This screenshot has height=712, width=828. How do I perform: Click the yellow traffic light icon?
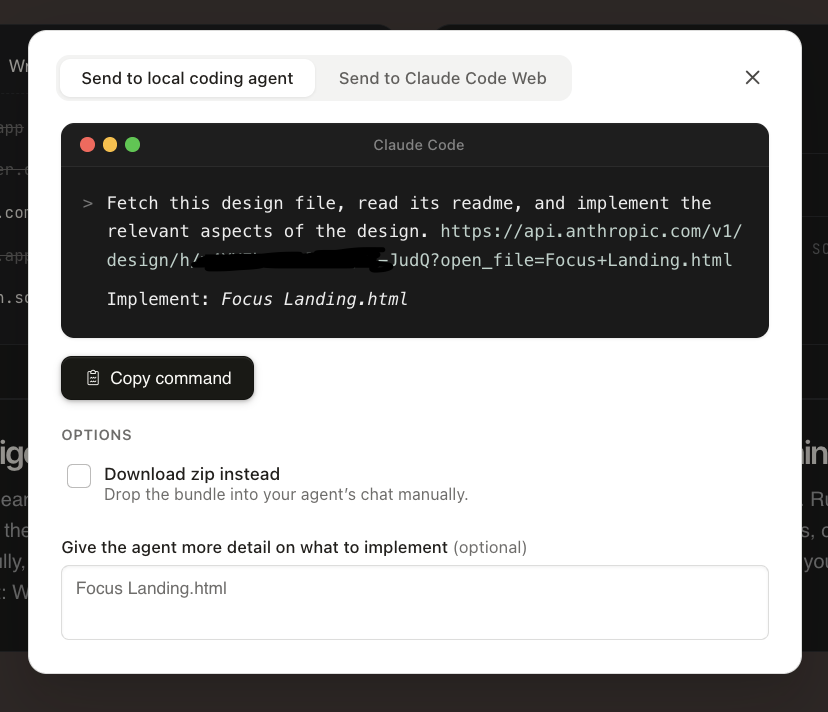110,144
